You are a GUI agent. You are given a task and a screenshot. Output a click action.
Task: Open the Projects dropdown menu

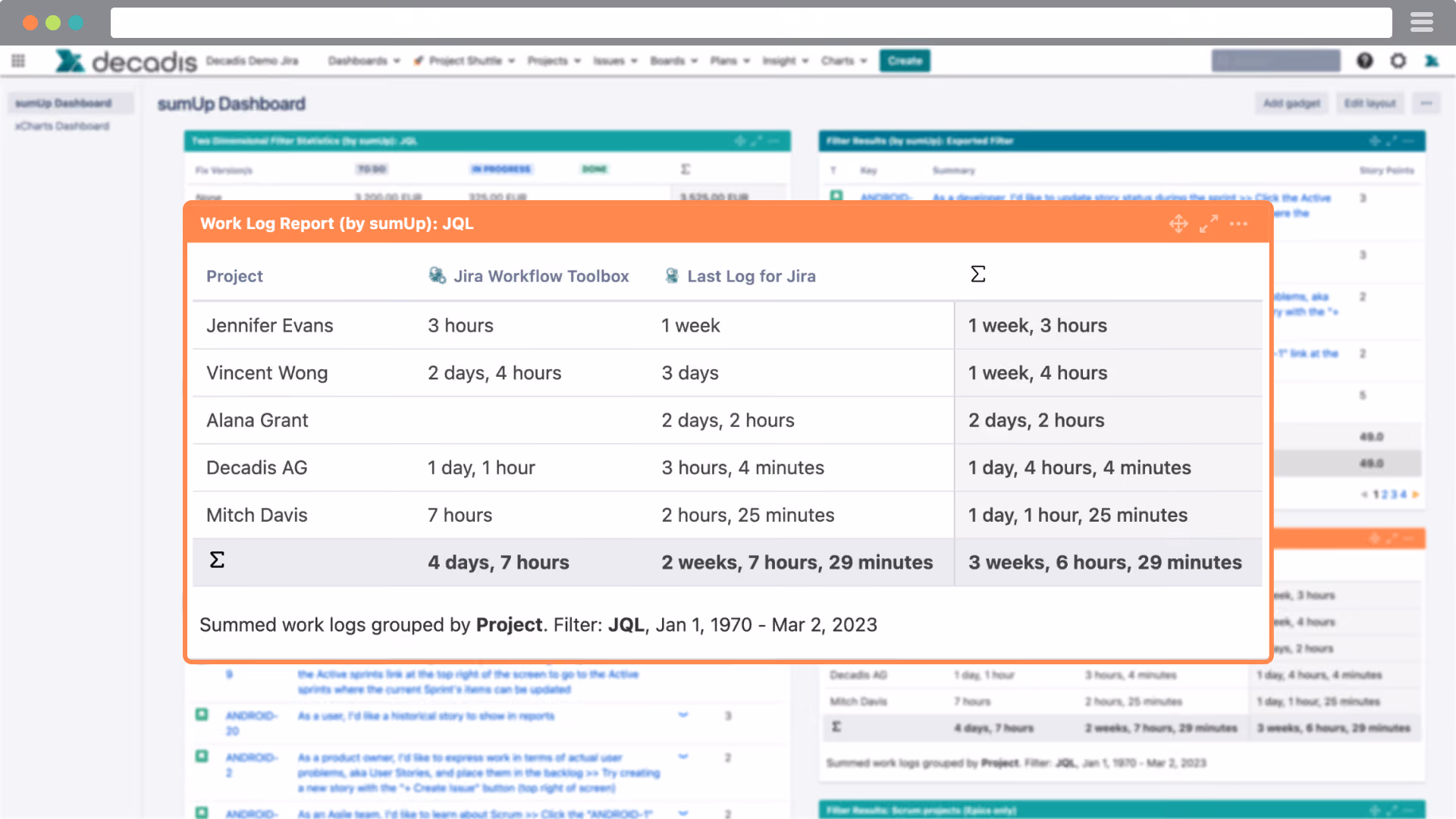coord(554,61)
